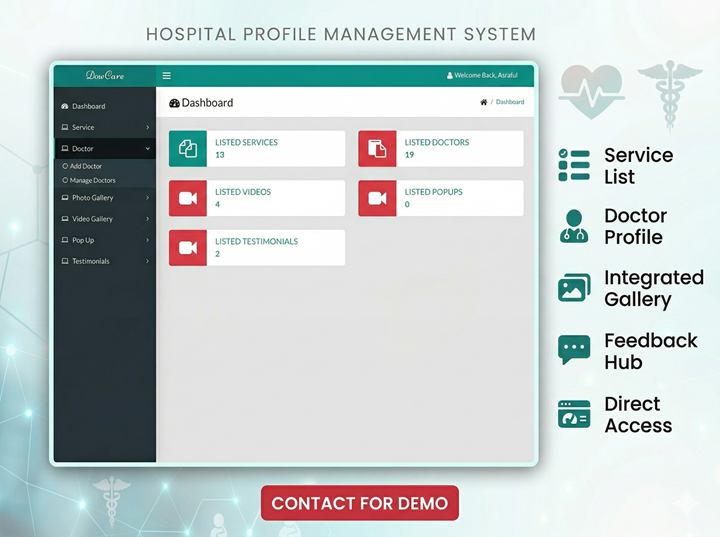
Task: Click the Listed Popups camera icon
Action: coord(377,198)
